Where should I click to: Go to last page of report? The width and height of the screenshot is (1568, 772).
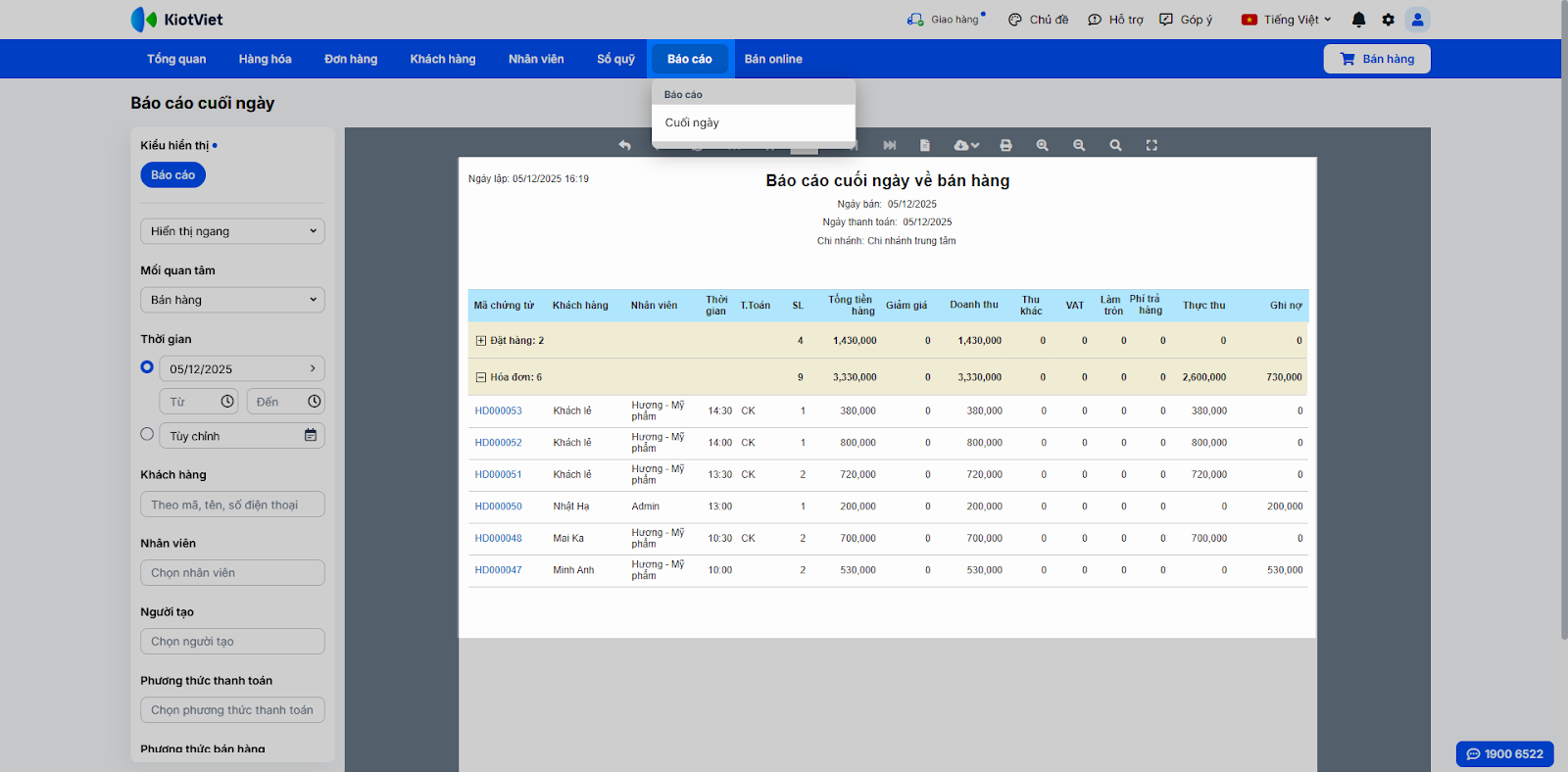click(x=890, y=145)
